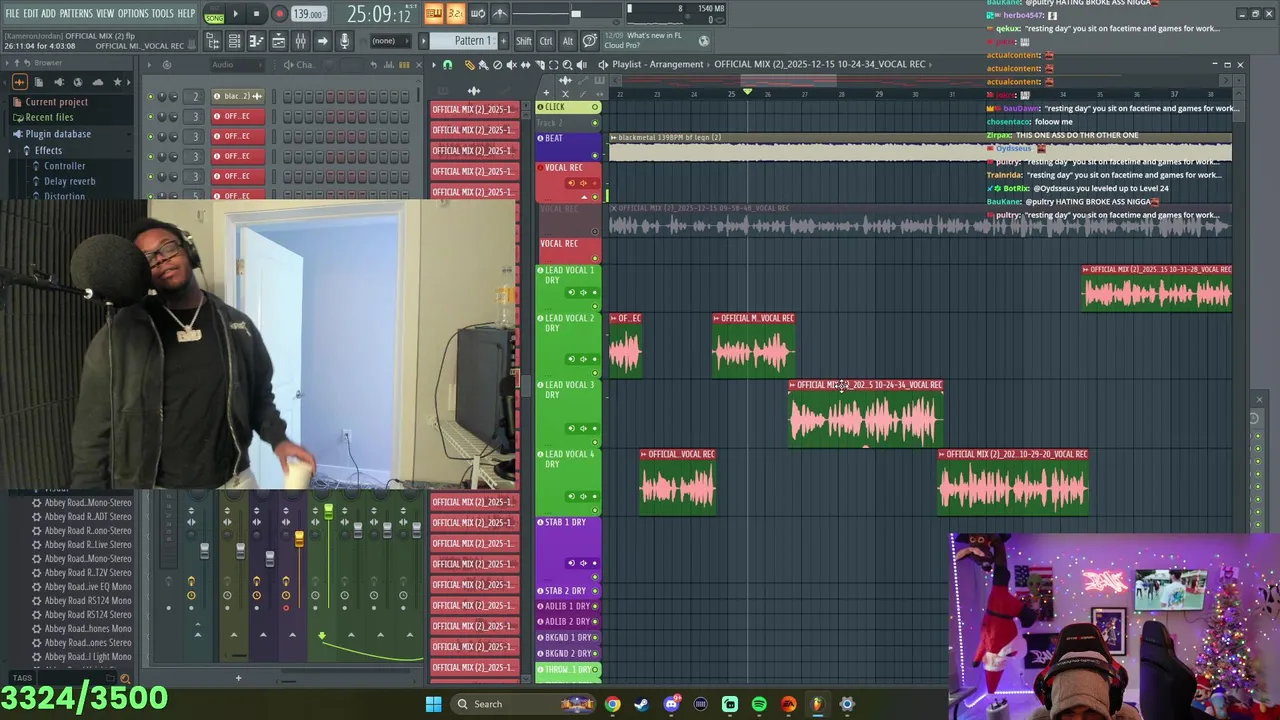
Task: Expand Current project in browser
Action: (56, 102)
